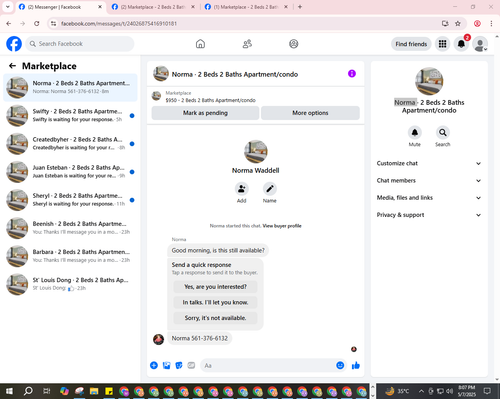Click the Facebook logo icon
Screen dimensions: 500x399
click(x=14, y=44)
